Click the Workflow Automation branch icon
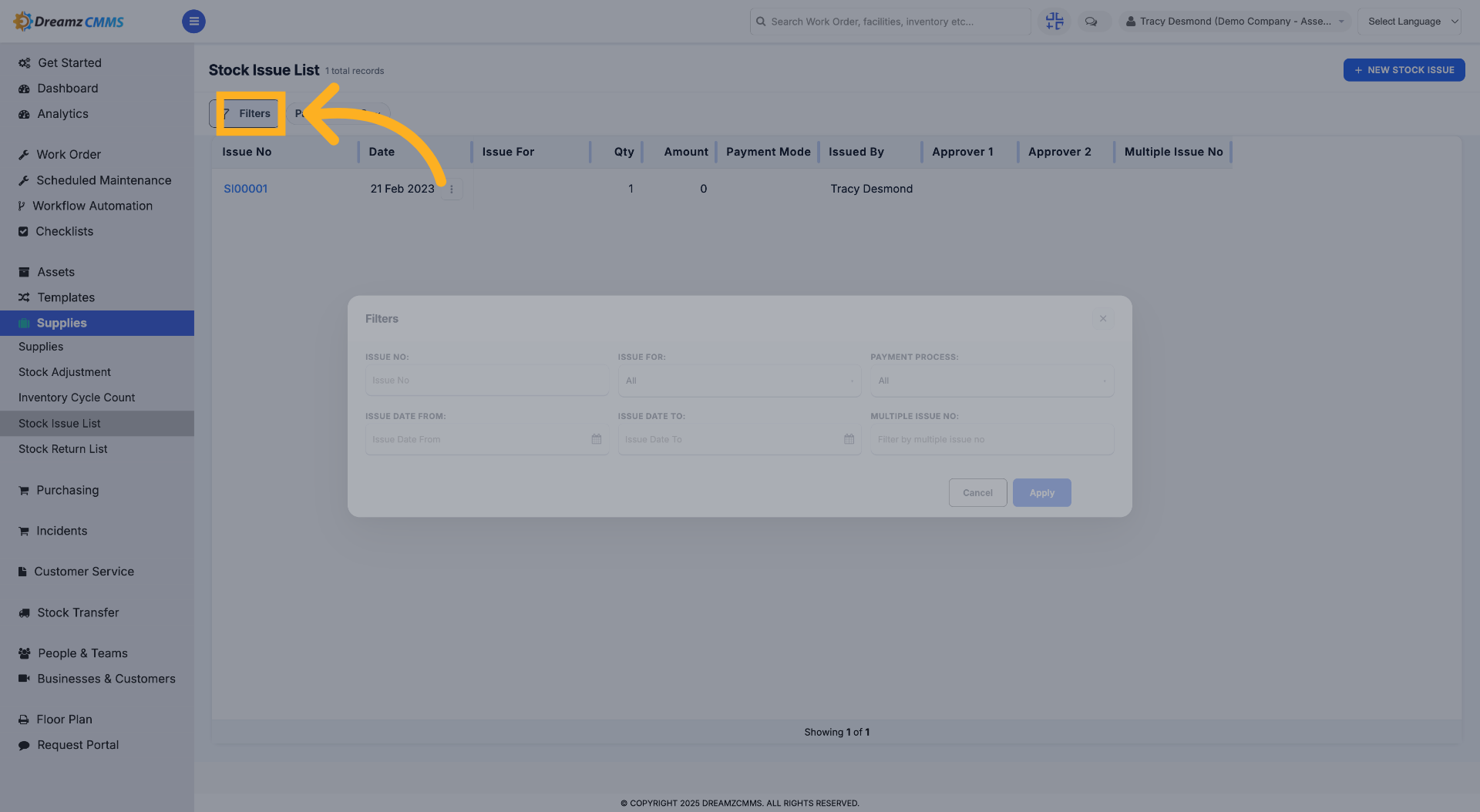 coord(22,206)
